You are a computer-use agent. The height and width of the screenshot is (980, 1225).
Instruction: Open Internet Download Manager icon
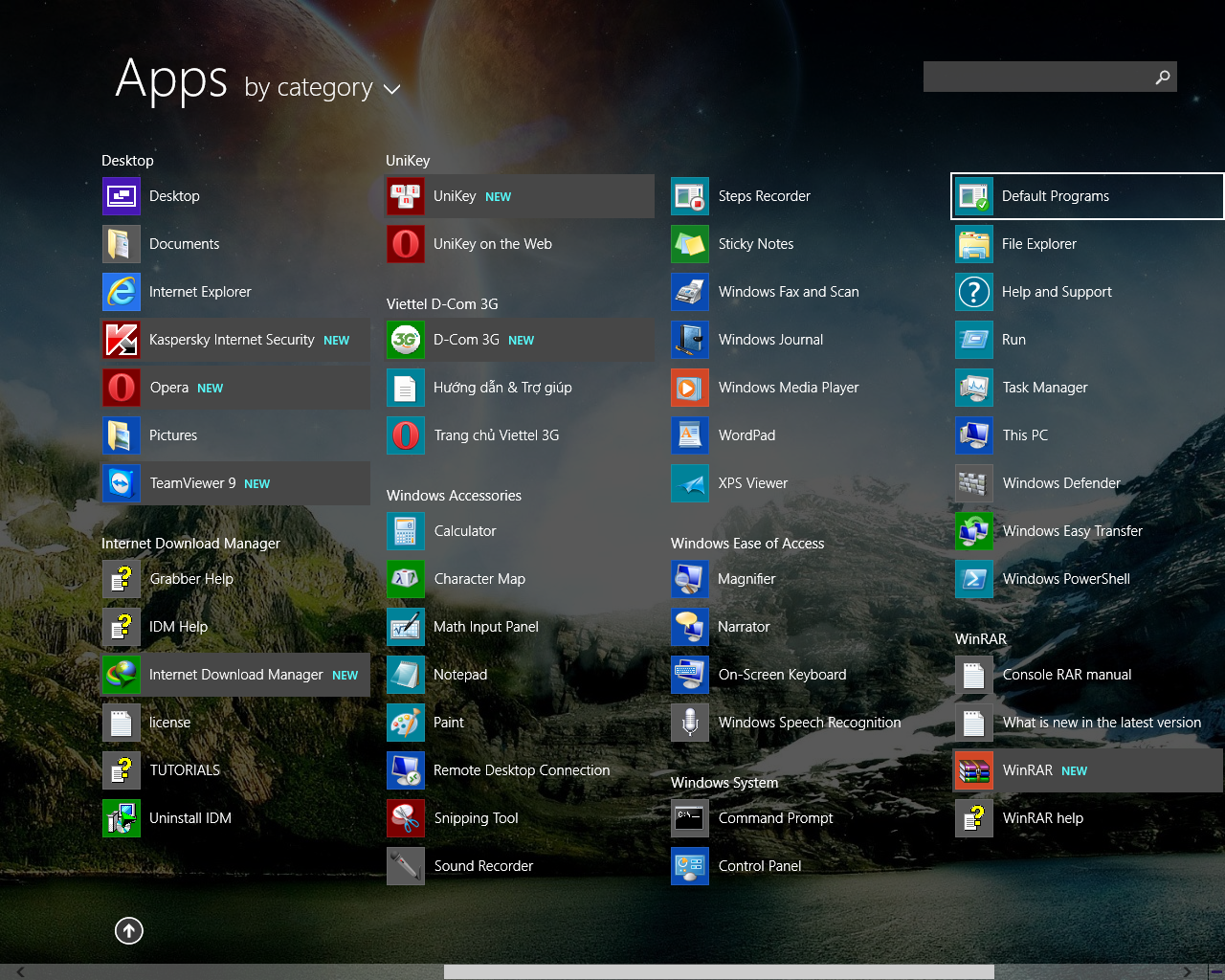122,675
